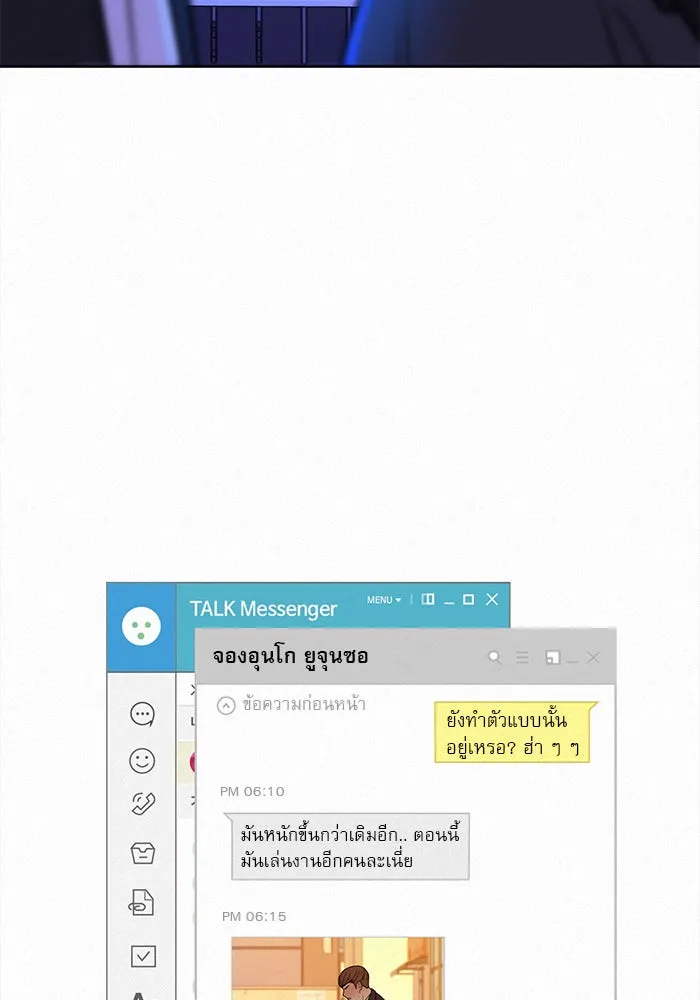The image size is (700, 1000).
Task: Open the shared photo thumbnail at PM 06:15
Action: [338, 968]
